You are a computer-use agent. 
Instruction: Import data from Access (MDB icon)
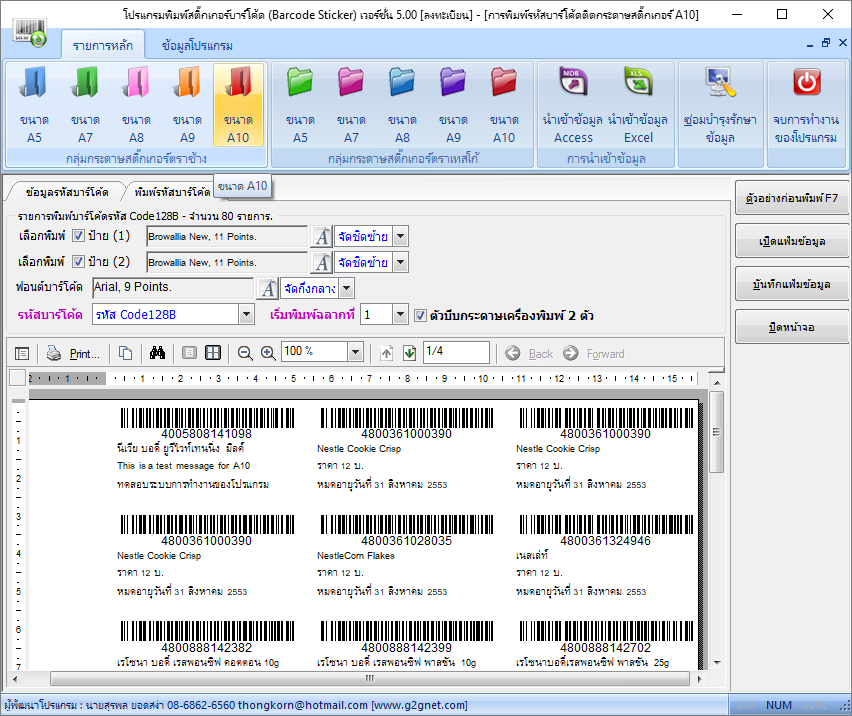573,105
